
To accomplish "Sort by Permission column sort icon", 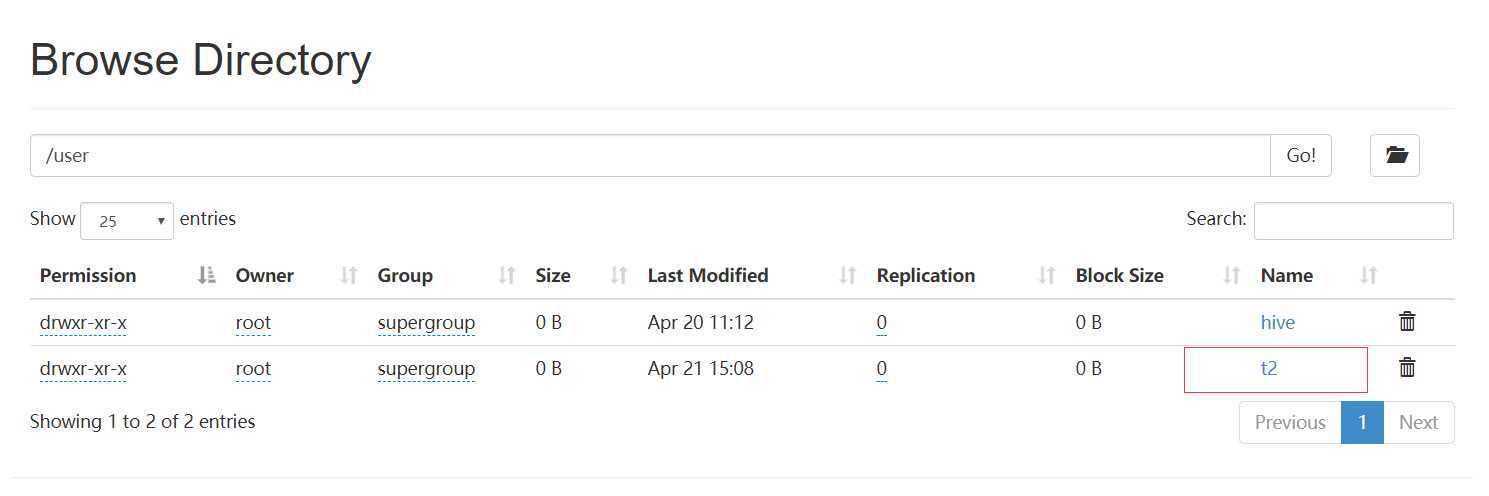I will coord(207,275).
